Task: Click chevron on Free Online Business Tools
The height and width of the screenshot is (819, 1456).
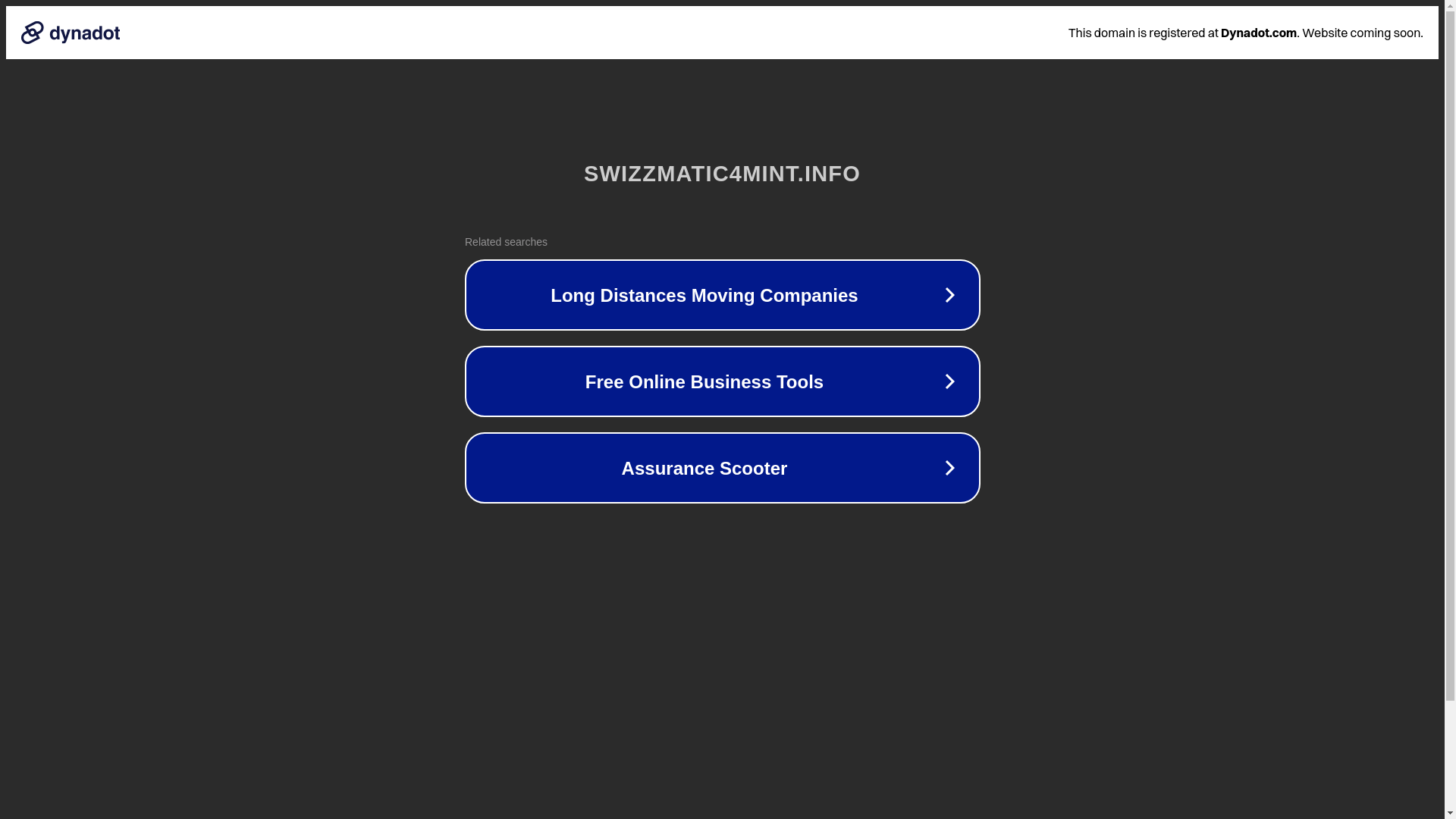Action: point(949,381)
